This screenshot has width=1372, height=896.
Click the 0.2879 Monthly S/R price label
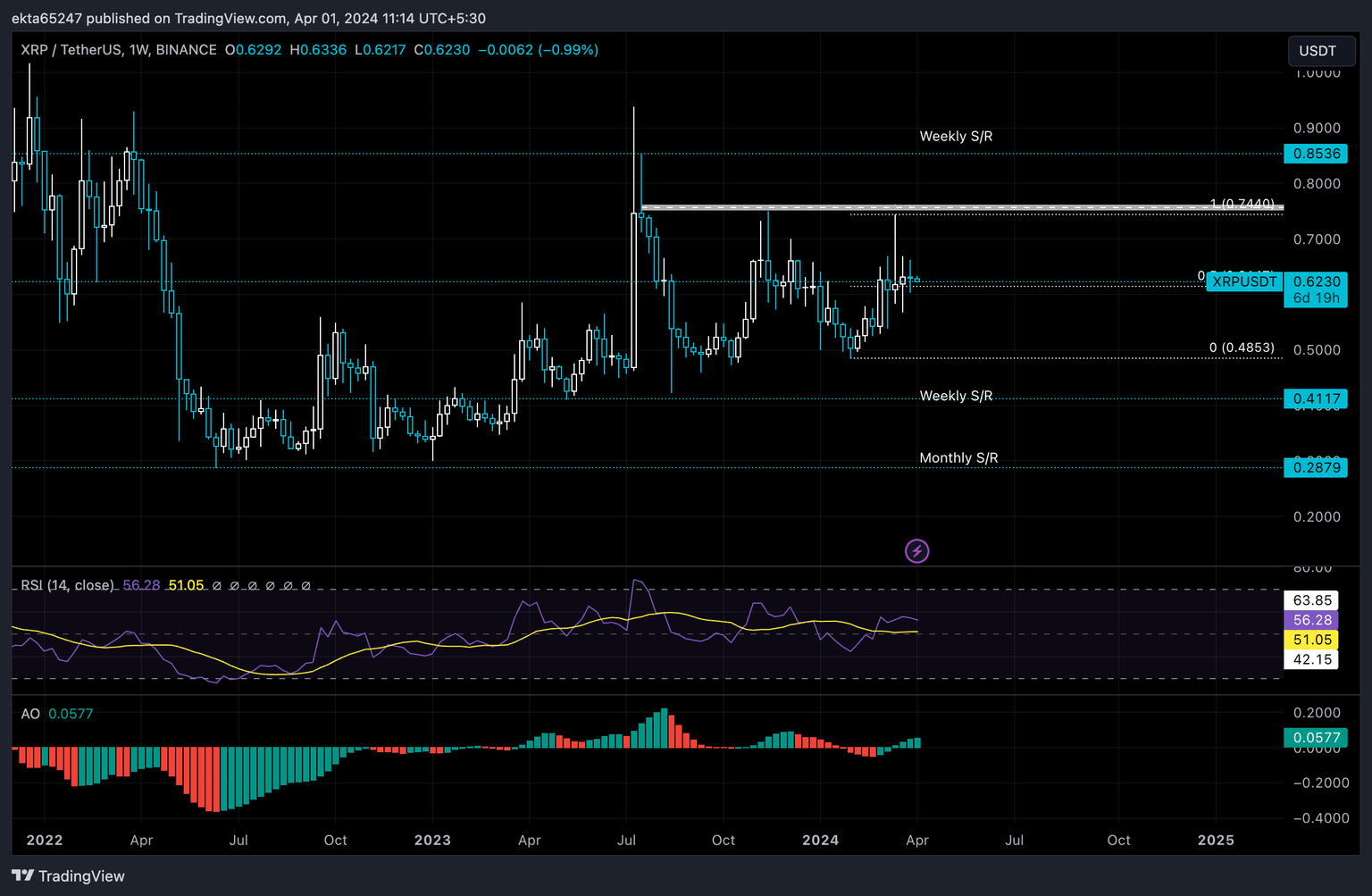pyautogui.click(x=1316, y=467)
